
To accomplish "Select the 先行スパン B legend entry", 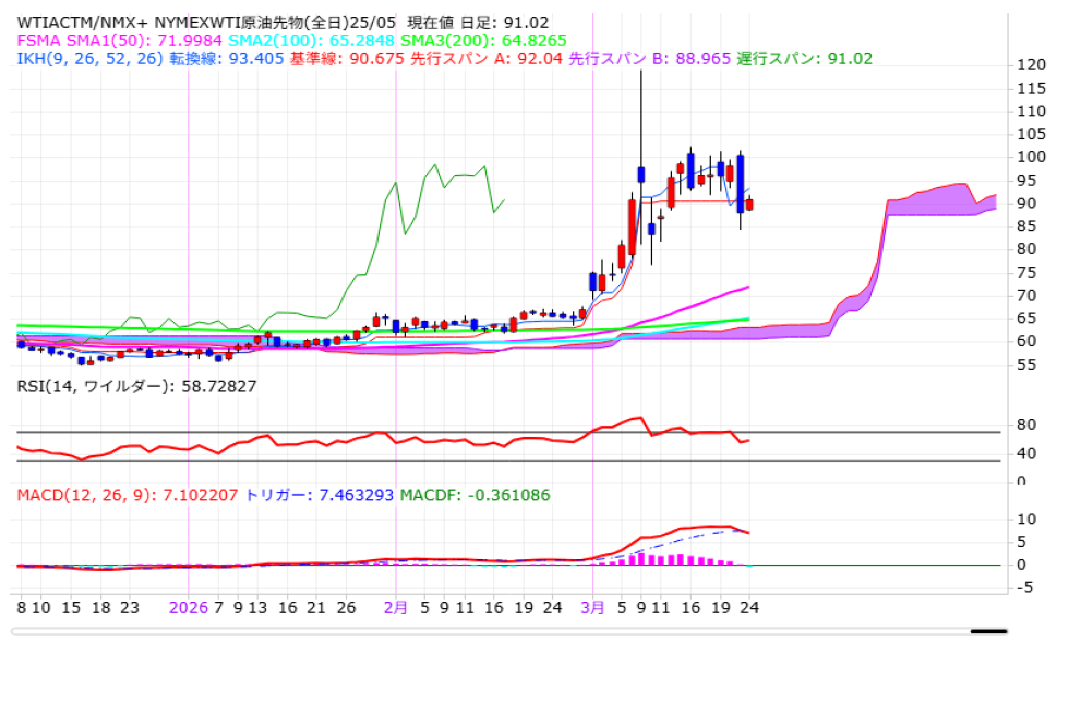I will pyautogui.click(x=650, y=59).
